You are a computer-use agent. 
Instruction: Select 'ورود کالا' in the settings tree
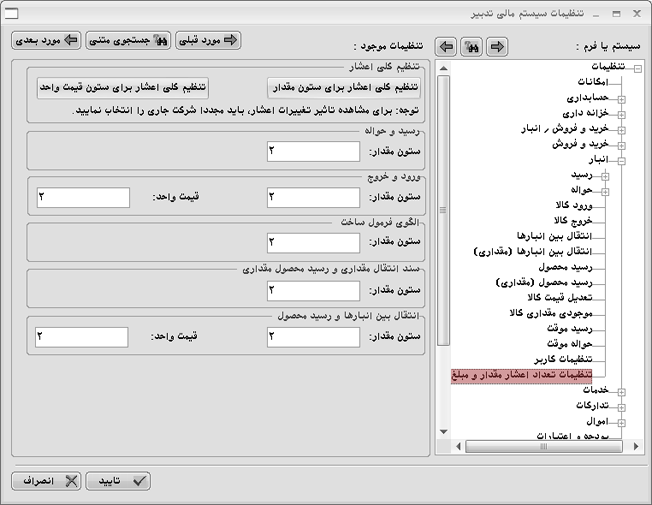(x=577, y=205)
